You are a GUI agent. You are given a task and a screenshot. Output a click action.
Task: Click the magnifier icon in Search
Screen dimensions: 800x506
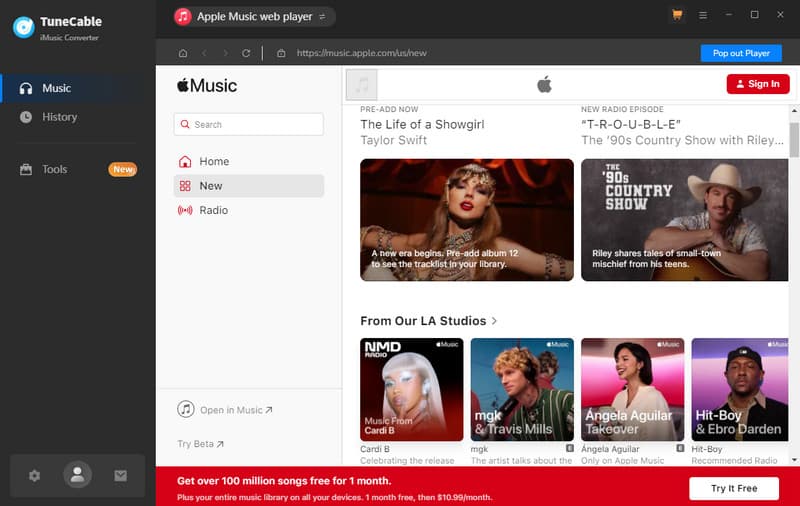[185, 124]
